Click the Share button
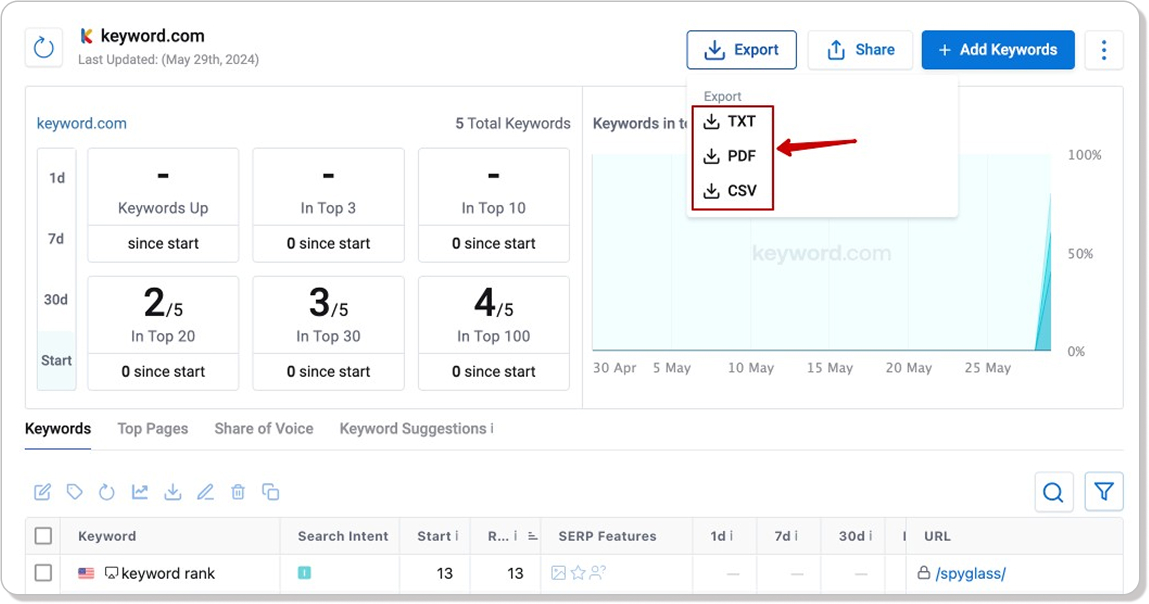 coord(860,50)
